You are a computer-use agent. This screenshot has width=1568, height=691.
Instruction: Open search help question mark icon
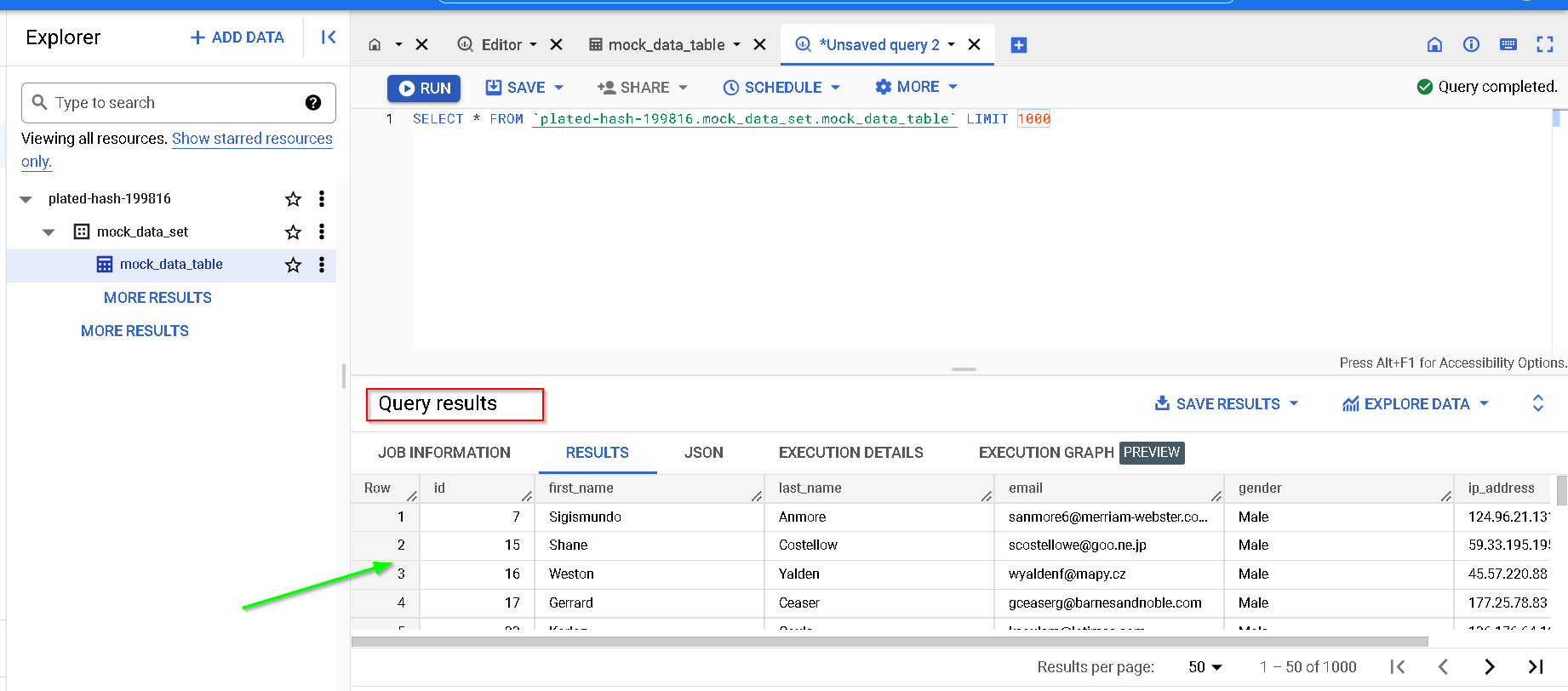[313, 103]
